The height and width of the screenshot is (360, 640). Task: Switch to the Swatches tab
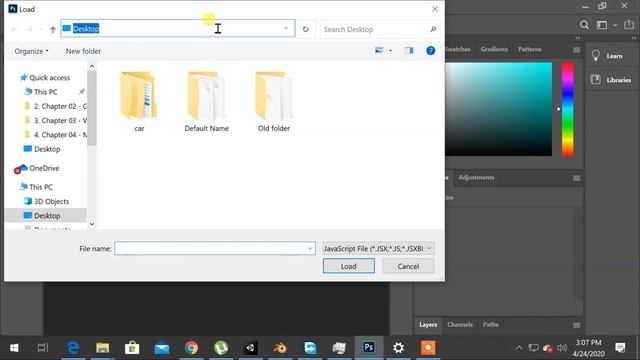click(x=457, y=49)
